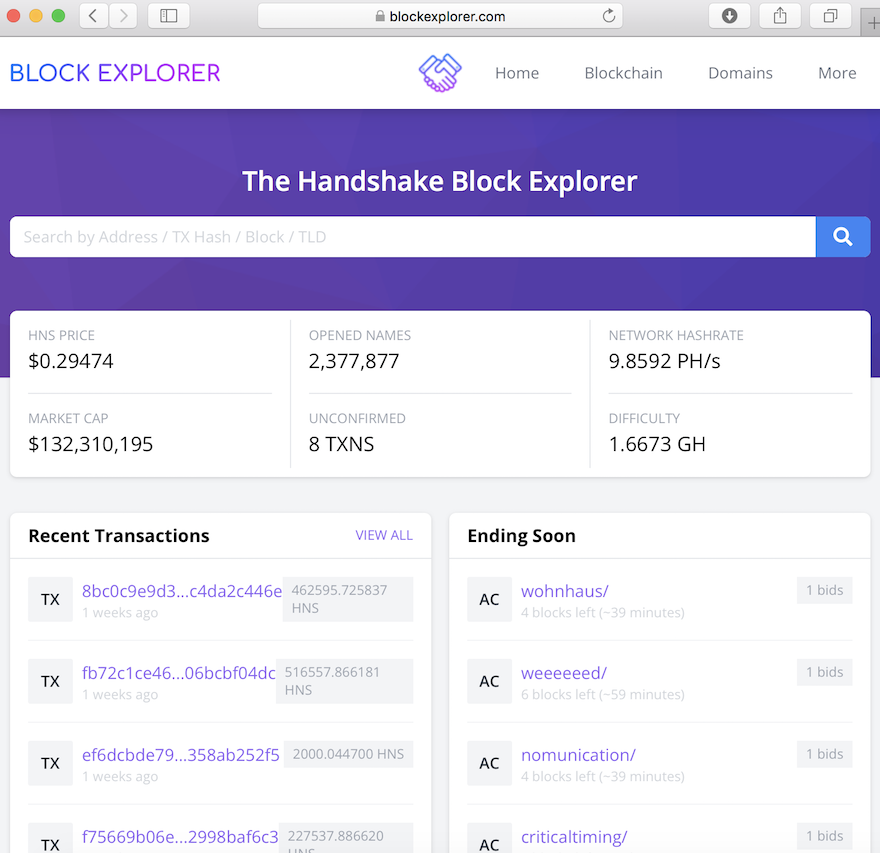Expand the More menu
The width and height of the screenshot is (880, 853).
pyautogui.click(x=837, y=73)
